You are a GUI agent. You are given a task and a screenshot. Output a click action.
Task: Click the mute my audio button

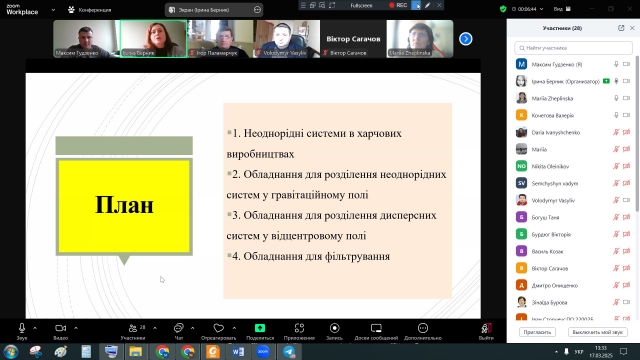[x=598, y=332]
